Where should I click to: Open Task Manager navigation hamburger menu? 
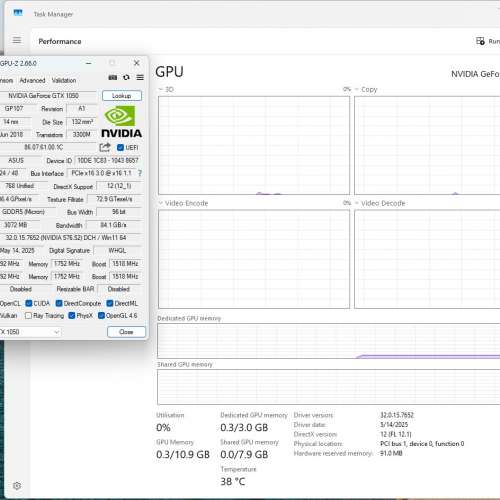[17, 40]
